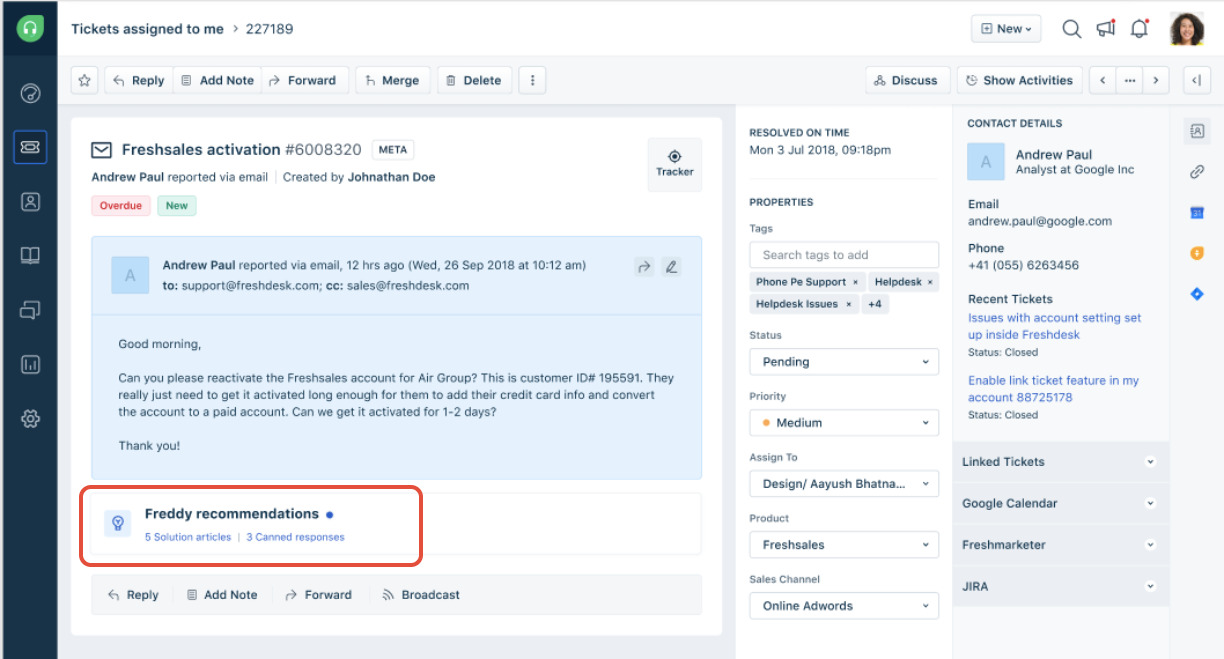Click Forward in the top toolbar
Screen dimensions: 1224x659
tap(305, 80)
